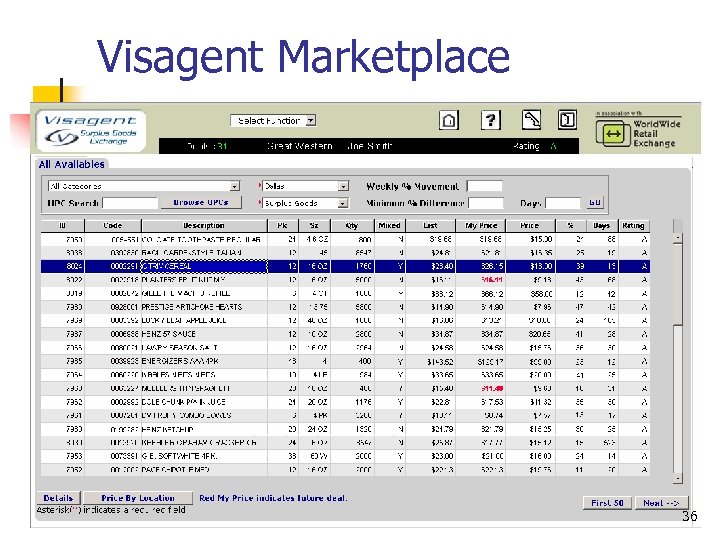Sort by the Days column header

(602, 225)
